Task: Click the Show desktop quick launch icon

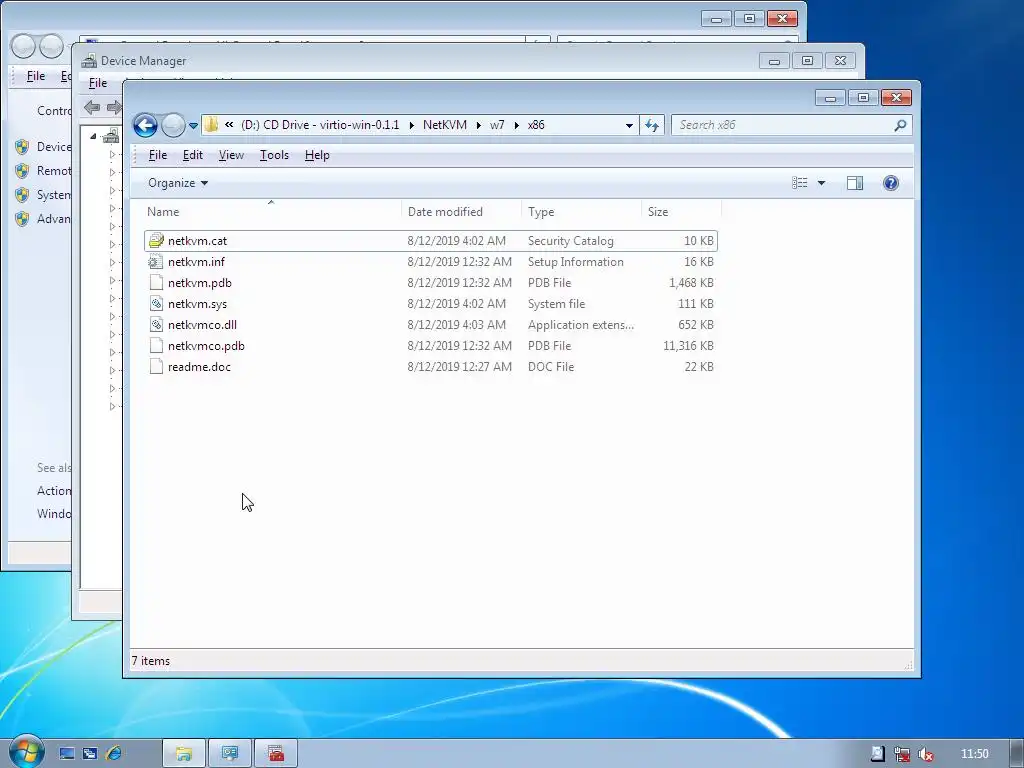Action: (67, 754)
